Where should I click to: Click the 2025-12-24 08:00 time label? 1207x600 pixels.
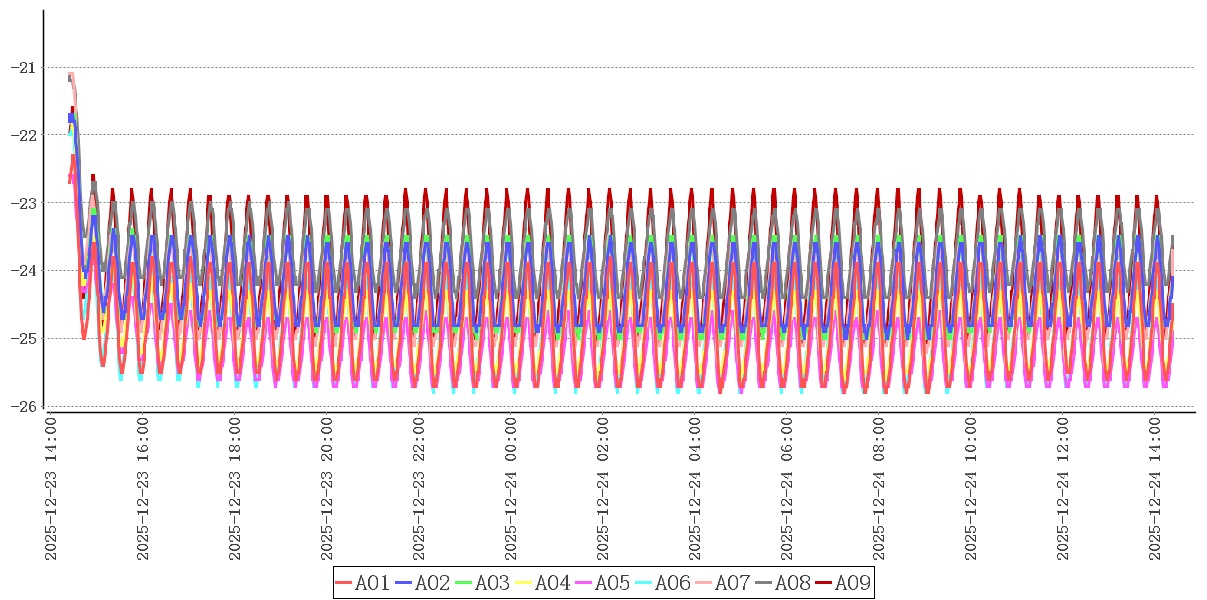pos(879,489)
